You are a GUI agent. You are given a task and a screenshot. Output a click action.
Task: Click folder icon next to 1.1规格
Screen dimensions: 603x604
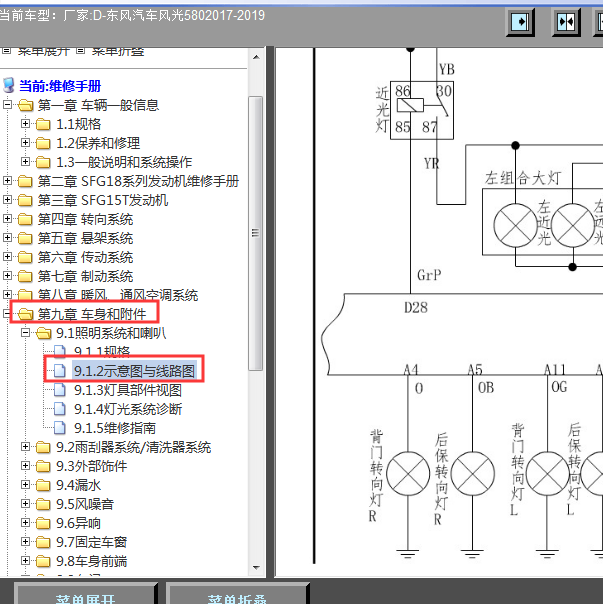[43, 124]
